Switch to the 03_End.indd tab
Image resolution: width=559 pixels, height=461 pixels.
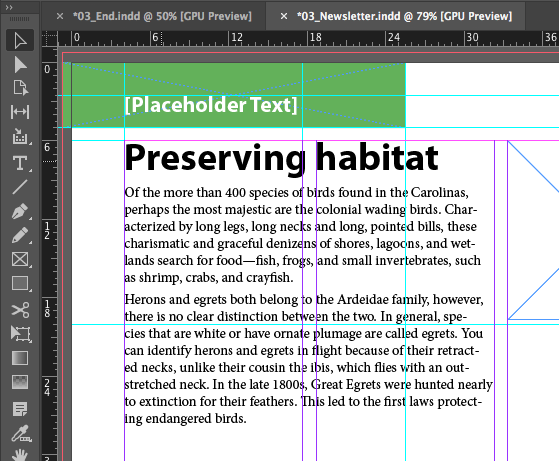162,16
